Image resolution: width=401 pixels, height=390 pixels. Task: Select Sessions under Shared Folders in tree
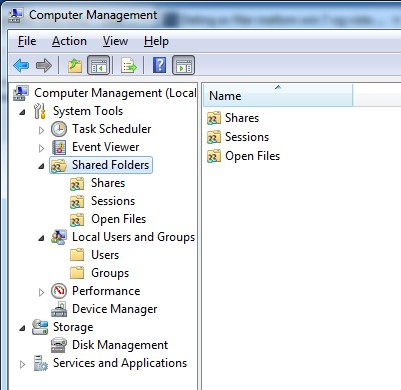click(x=113, y=201)
